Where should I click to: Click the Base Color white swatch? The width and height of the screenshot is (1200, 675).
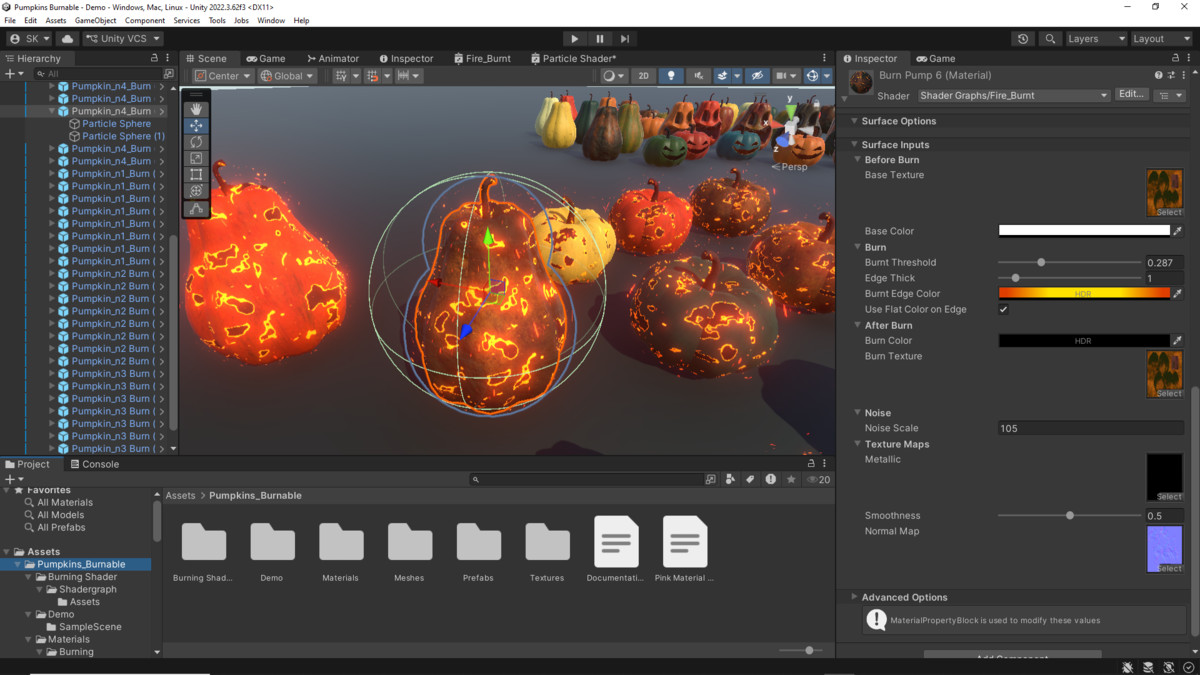coord(1084,231)
